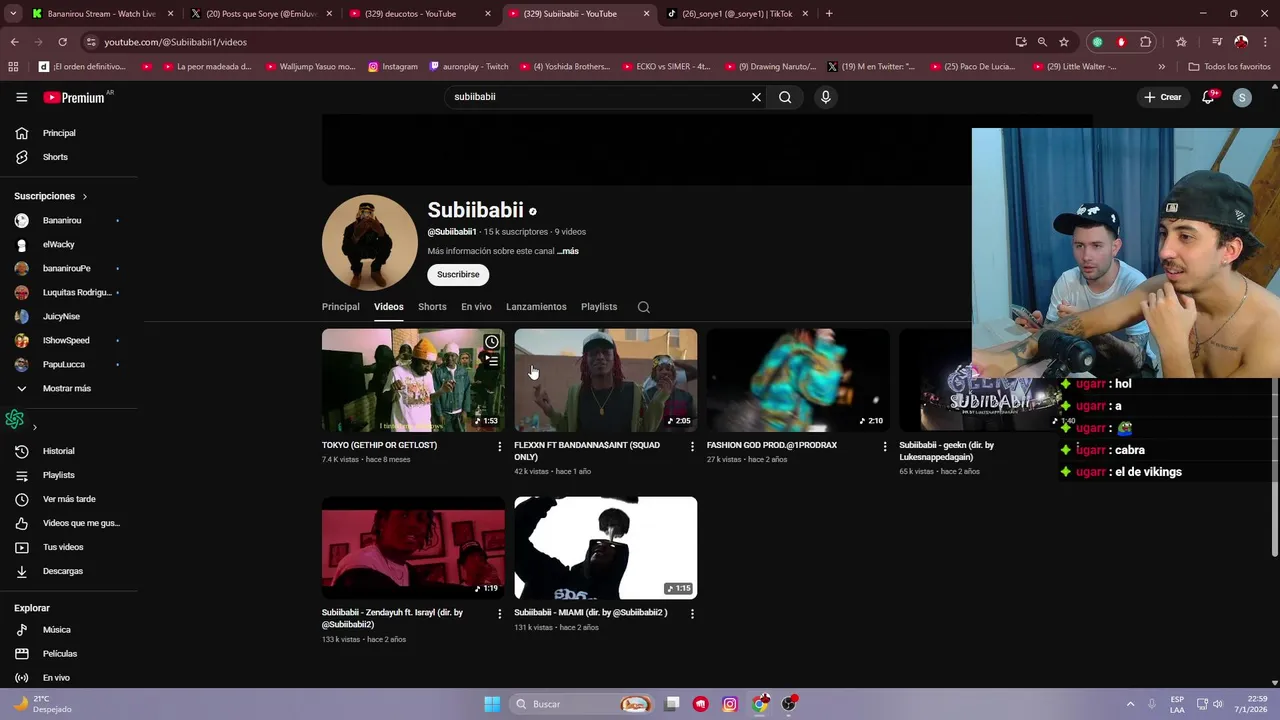Viewport: 1280px width, 720px height.
Task: Switch to the channel En vivo tab
Action: (476, 307)
